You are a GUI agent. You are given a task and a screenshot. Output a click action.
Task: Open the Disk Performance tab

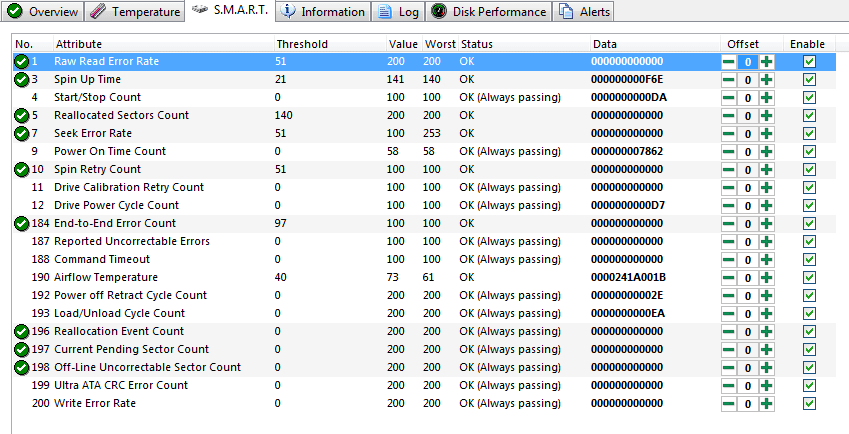click(x=490, y=12)
